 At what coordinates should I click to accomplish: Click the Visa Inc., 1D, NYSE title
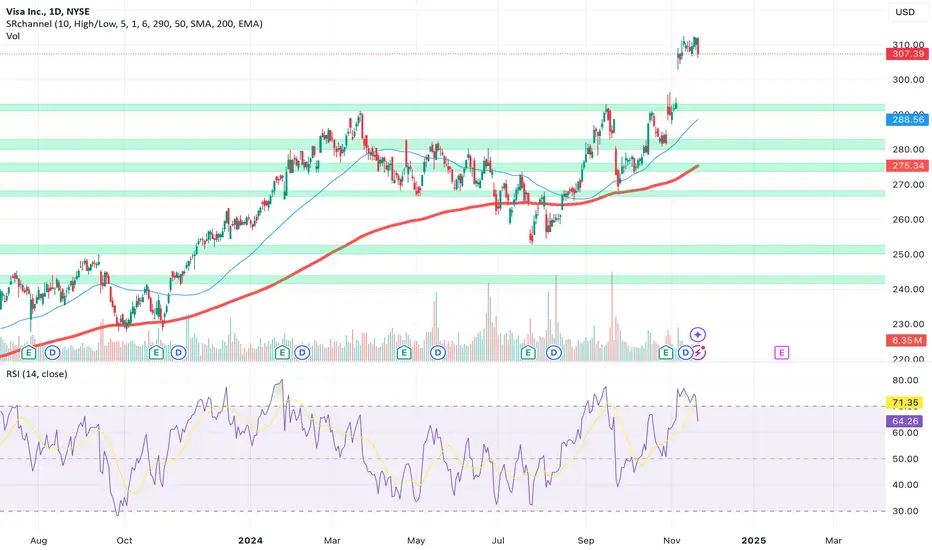[48, 11]
